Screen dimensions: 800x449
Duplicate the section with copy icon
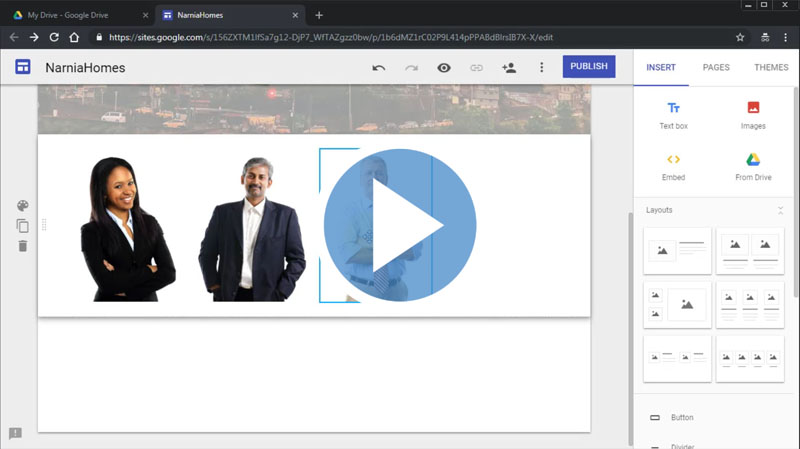[23, 226]
